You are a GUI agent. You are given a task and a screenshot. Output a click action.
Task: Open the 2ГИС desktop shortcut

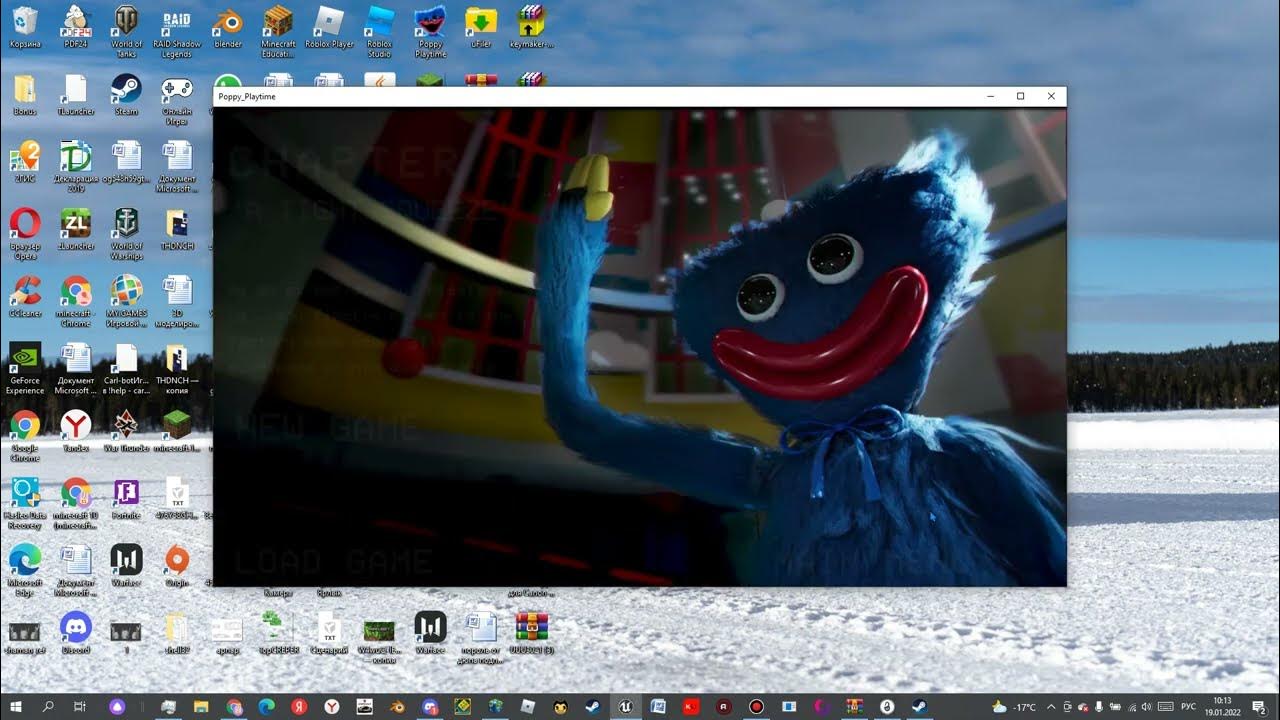tap(25, 162)
